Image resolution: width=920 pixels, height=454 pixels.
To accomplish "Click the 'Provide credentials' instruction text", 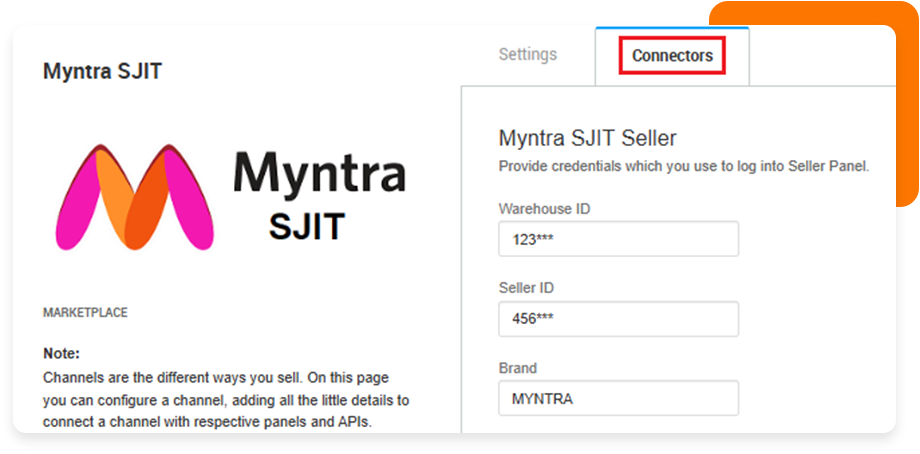I will (x=684, y=167).
